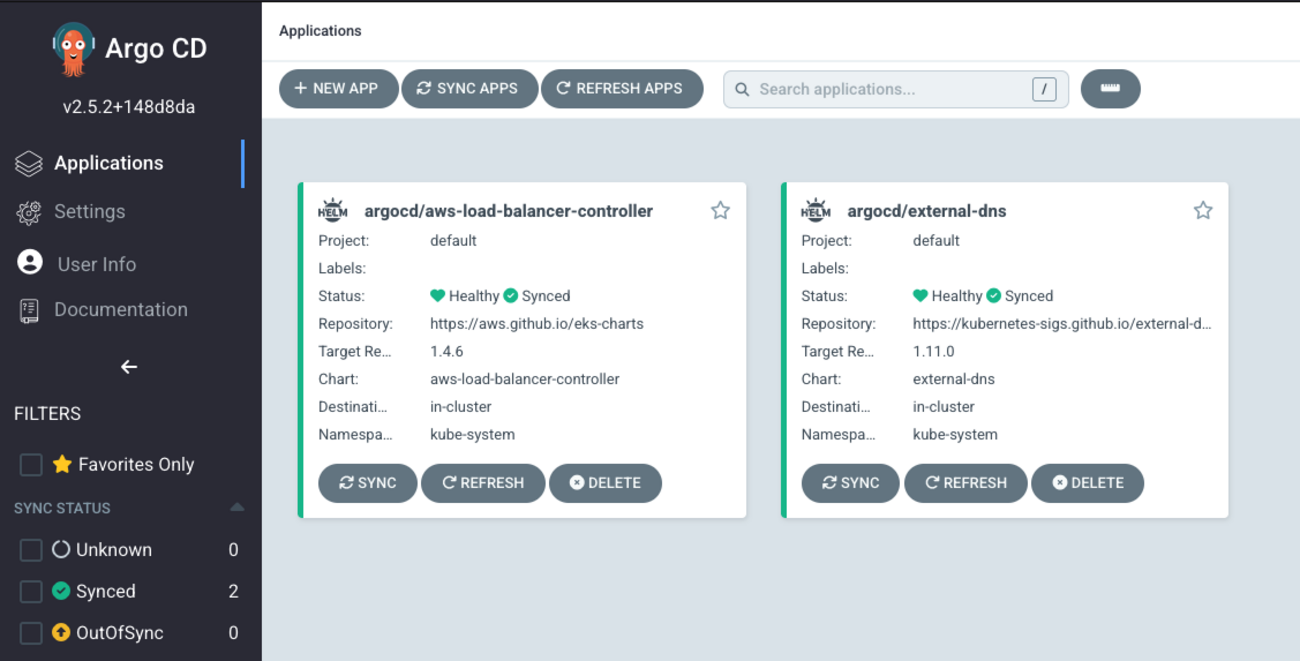The image size is (1300, 661).
Task: Click the search applications input field
Action: 890,88
